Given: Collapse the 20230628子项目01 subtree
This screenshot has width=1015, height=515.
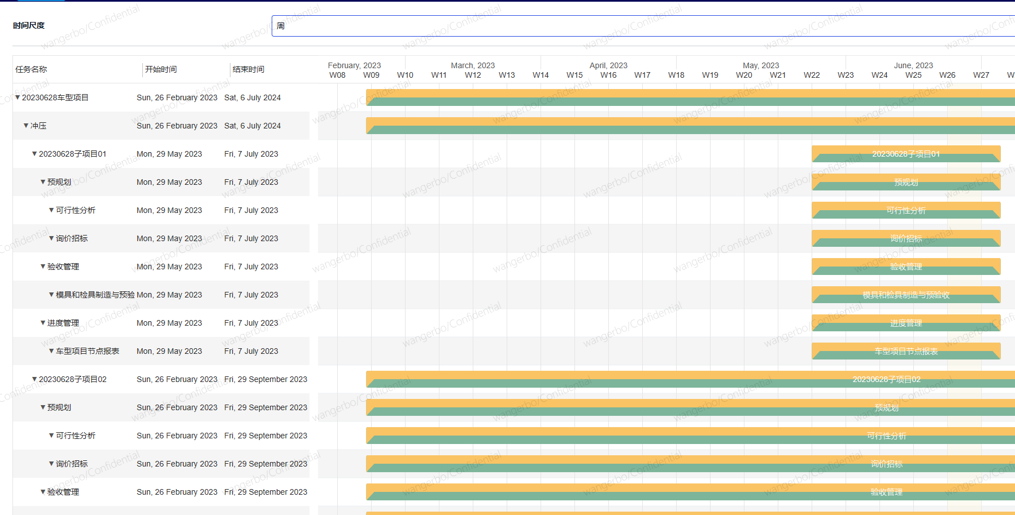Looking at the screenshot, I should point(34,154).
